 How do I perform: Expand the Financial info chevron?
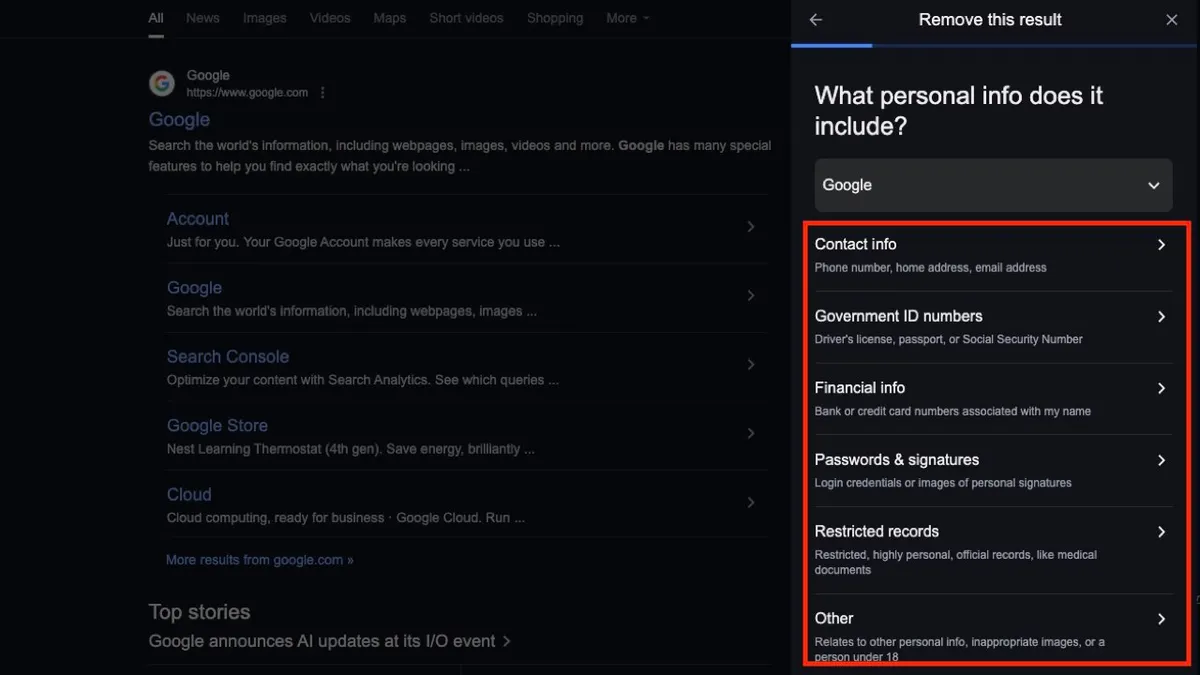(x=1161, y=388)
